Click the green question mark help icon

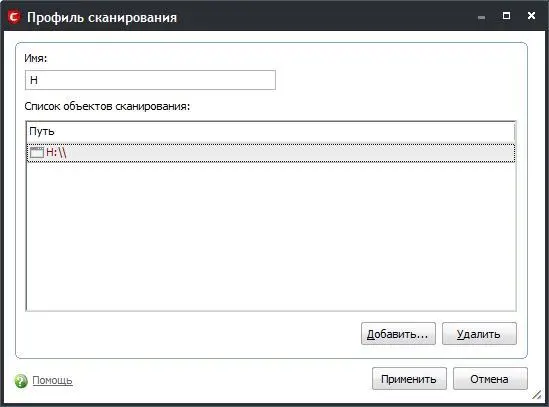[x=21, y=381]
